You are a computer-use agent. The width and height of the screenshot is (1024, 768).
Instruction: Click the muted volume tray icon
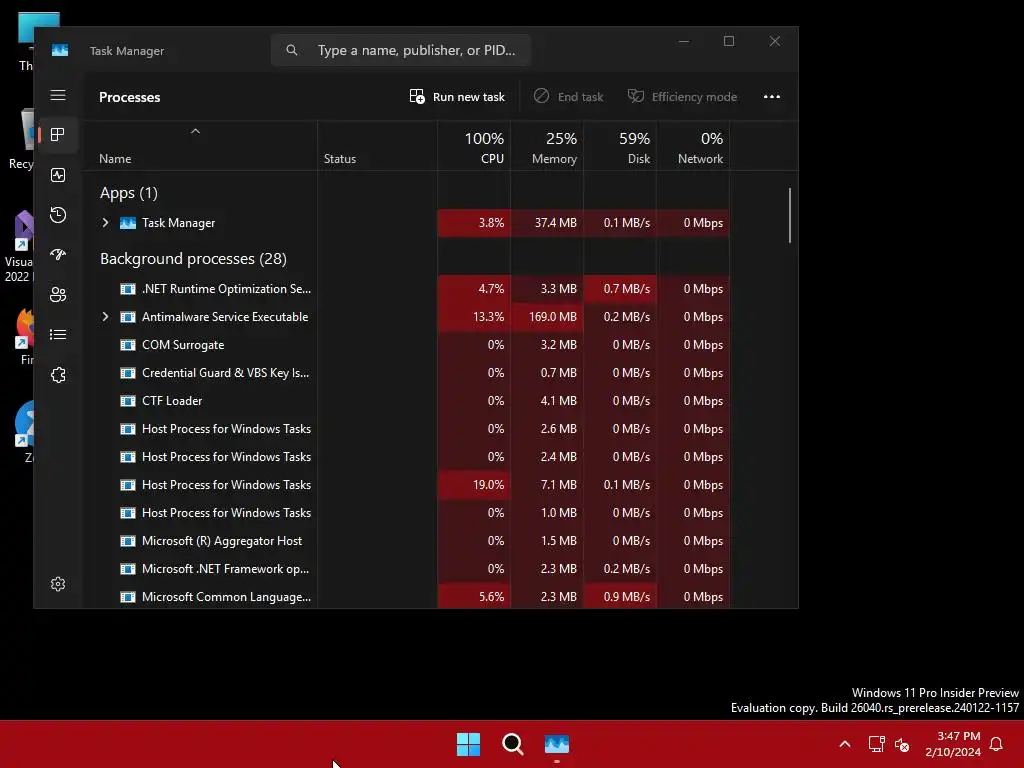pyautogui.click(x=902, y=744)
